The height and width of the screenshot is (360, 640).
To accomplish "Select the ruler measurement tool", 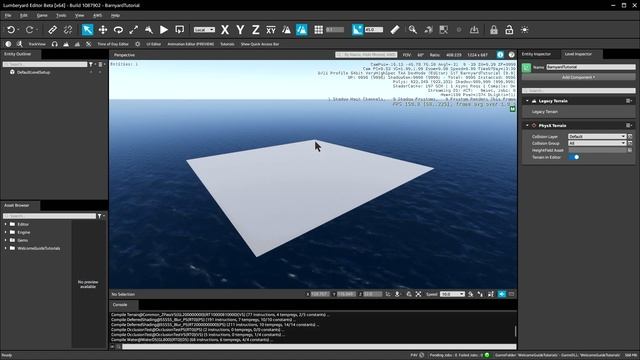I will (x=395, y=30).
